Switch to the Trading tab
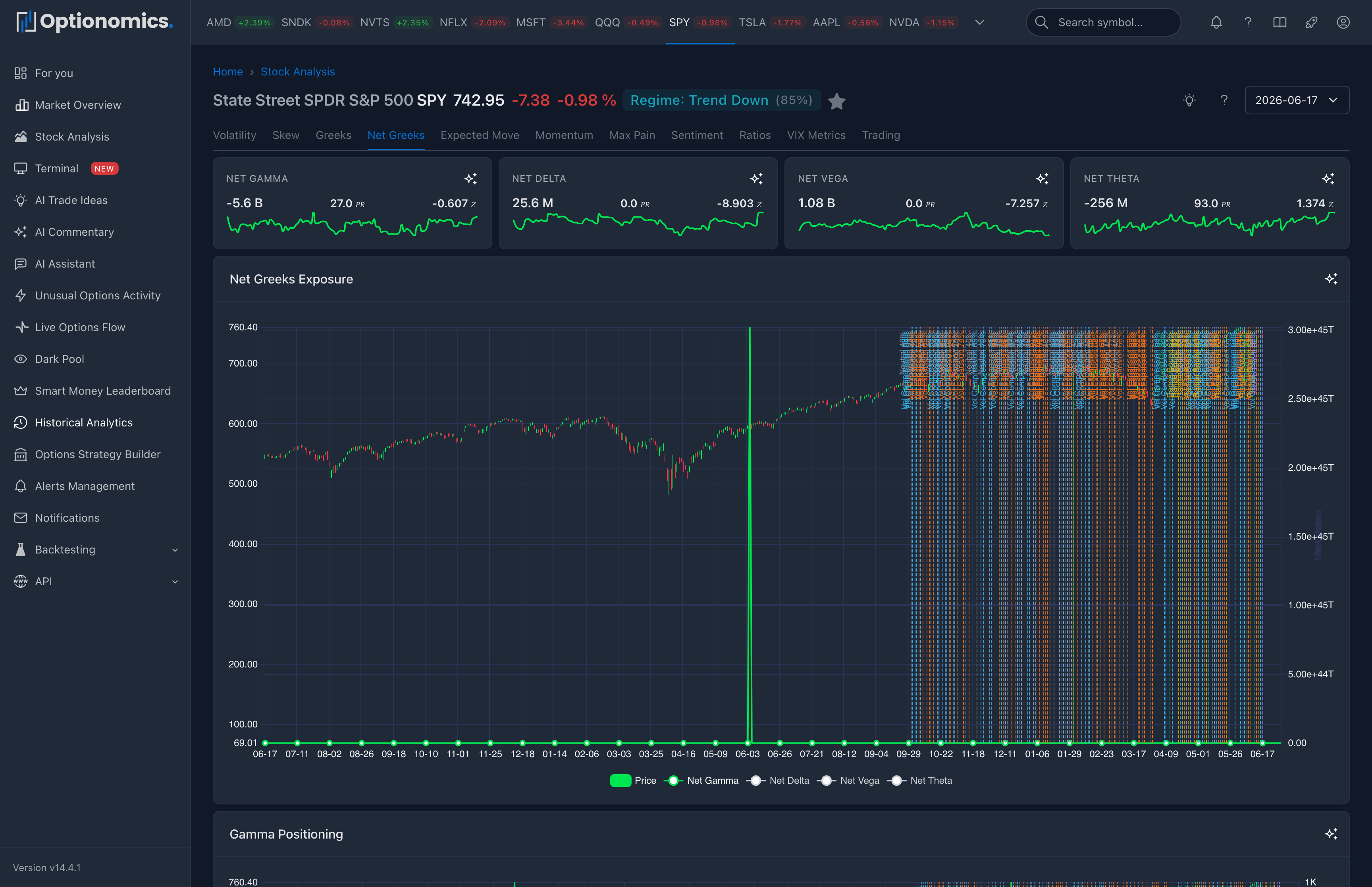1372x887 pixels. (881, 135)
